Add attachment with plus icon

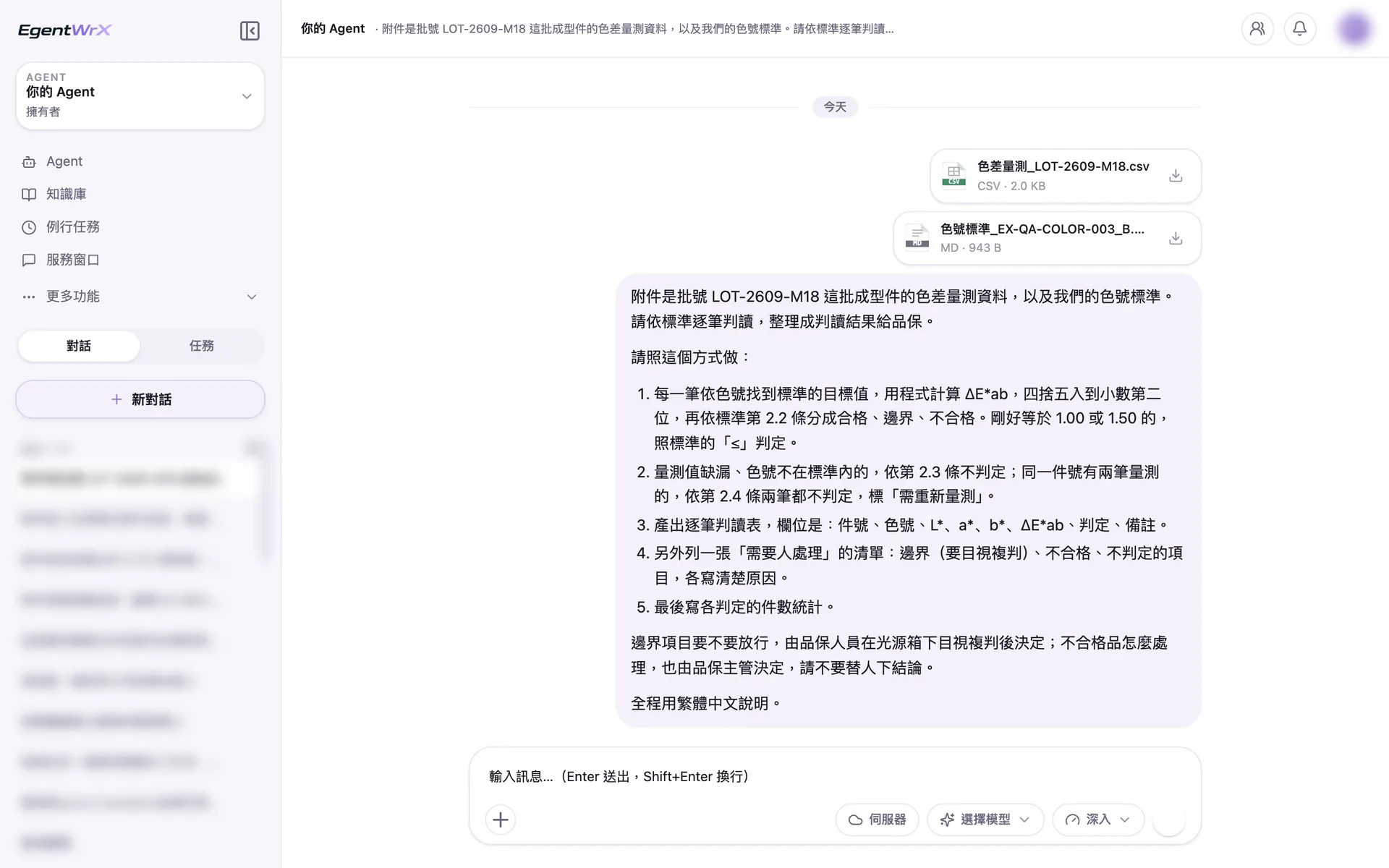click(x=501, y=820)
